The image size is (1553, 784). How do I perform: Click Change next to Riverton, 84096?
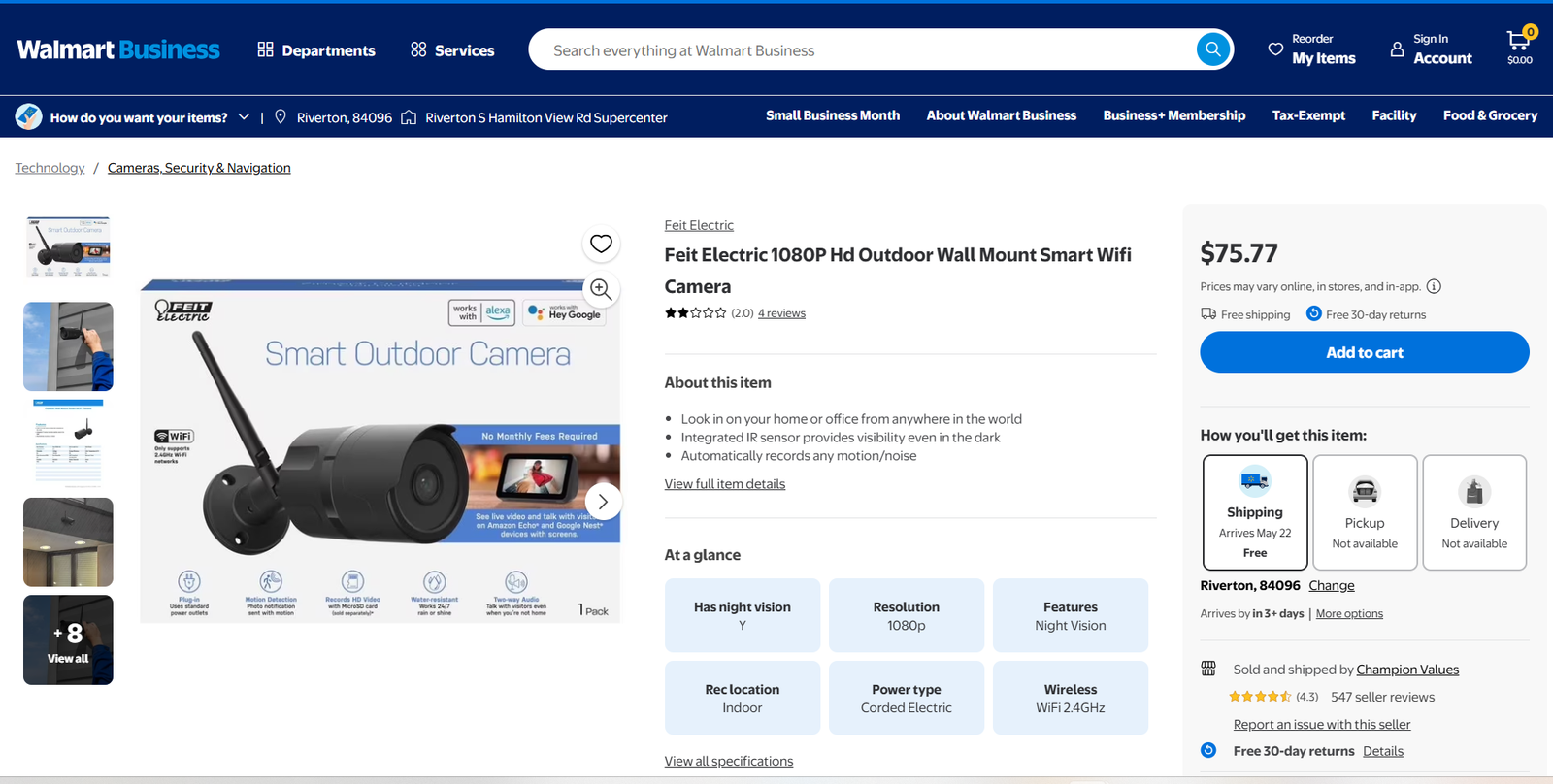pos(1332,585)
